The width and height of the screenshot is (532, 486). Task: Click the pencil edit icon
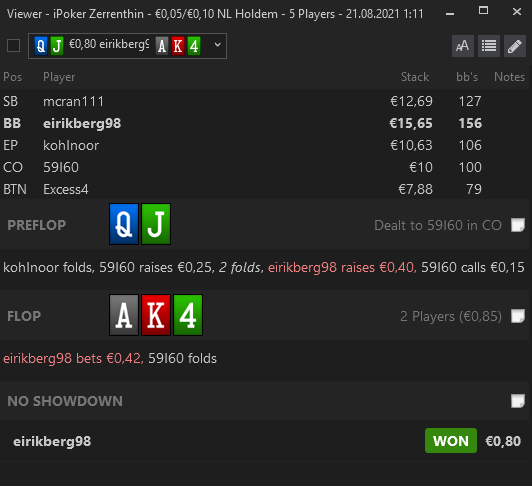[515, 46]
